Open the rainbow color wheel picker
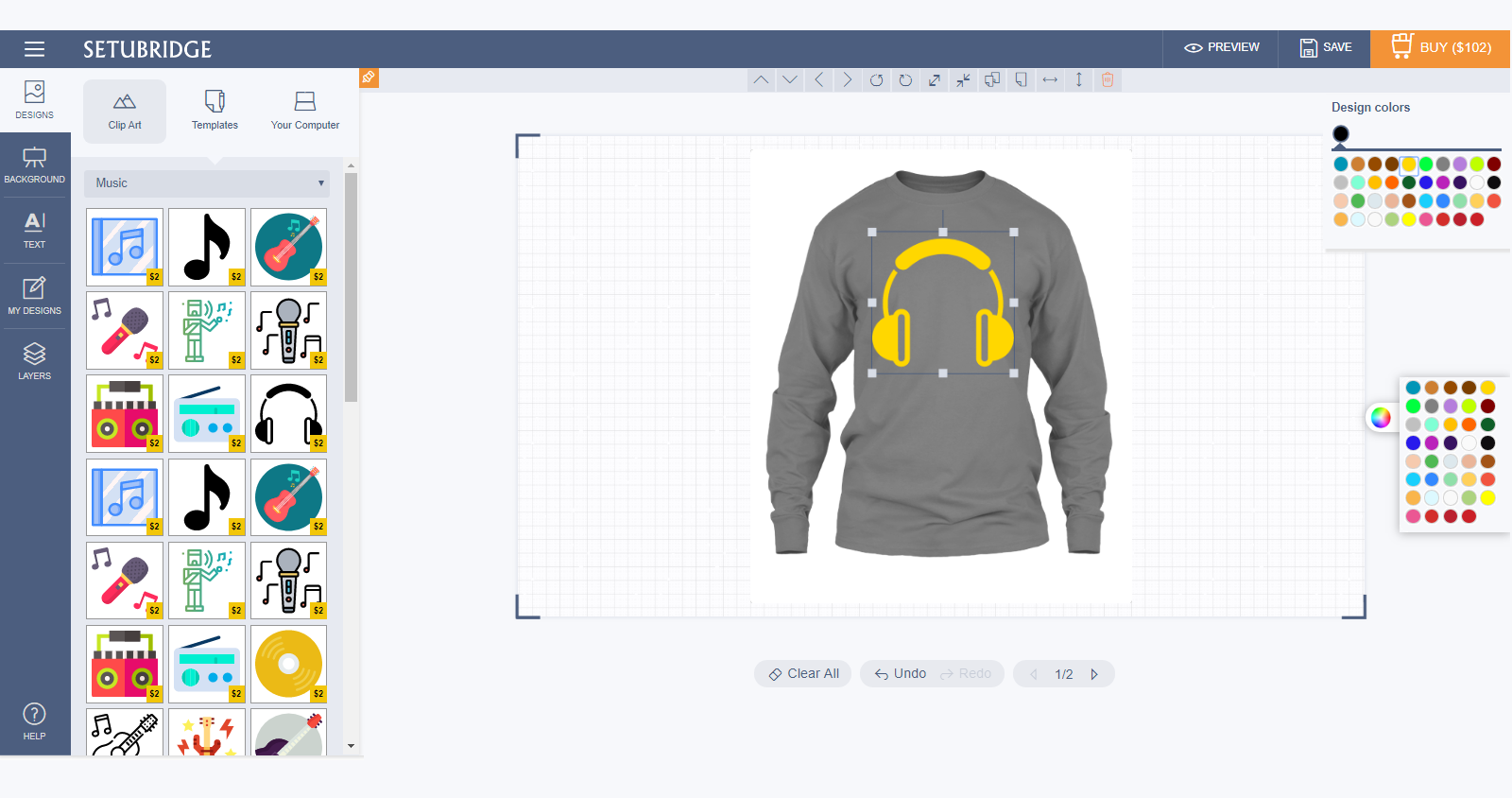The height and width of the screenshot is (798, 1512). [1381, 418]
